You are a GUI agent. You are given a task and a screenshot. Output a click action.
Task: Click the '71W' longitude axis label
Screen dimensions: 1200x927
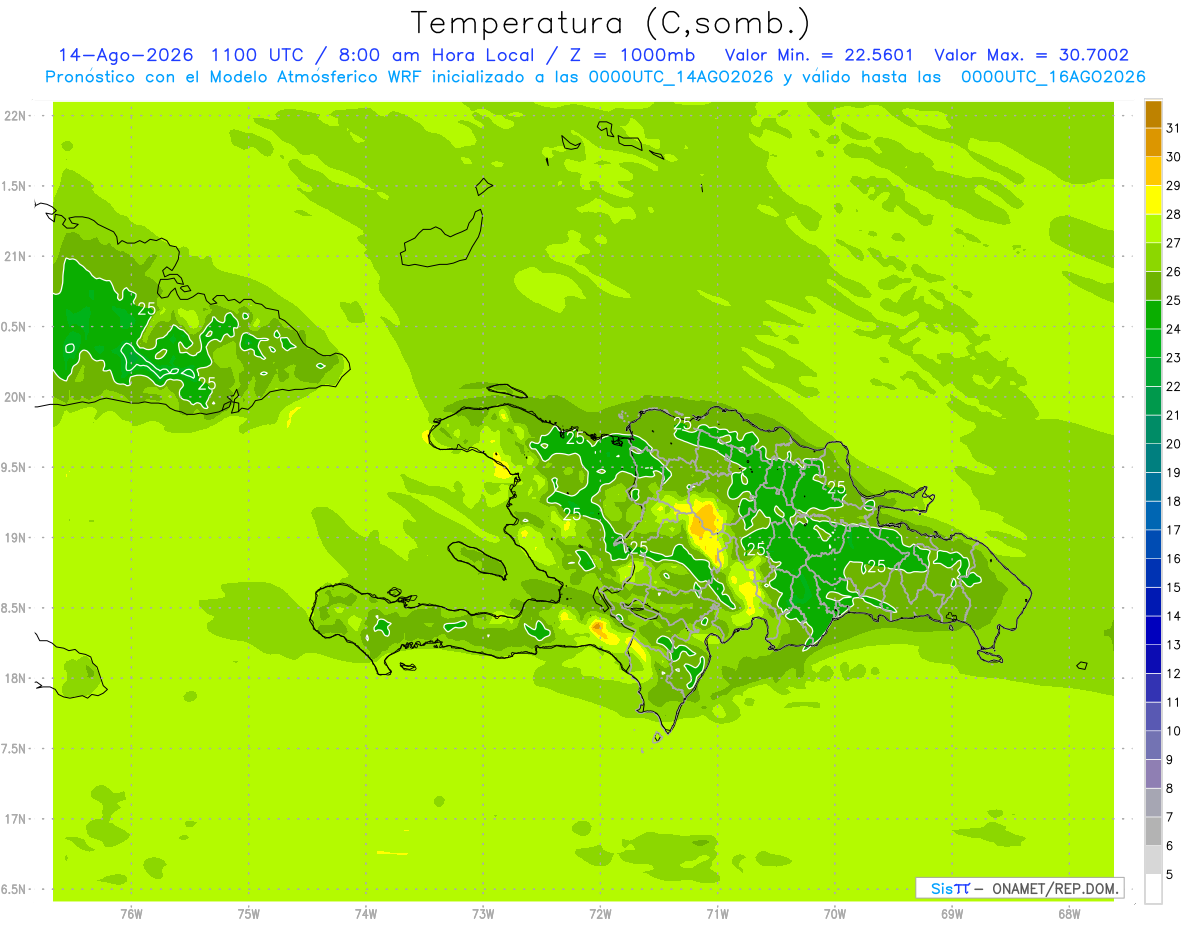tap(717, 913)
